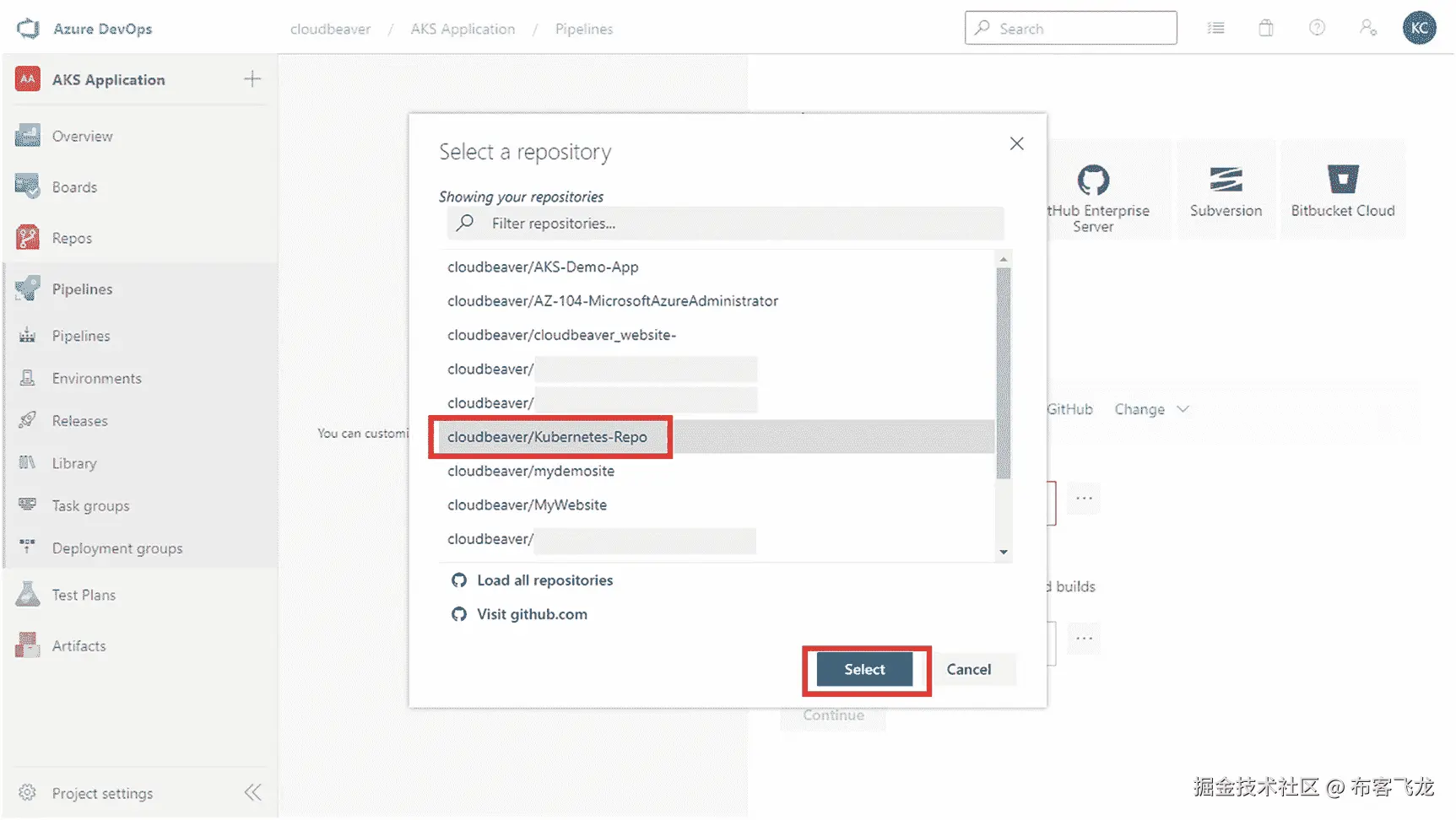1456x820 pixels.
Task: Click the Pipelines breadcrumb link
Action: click(x=584, y=29)
